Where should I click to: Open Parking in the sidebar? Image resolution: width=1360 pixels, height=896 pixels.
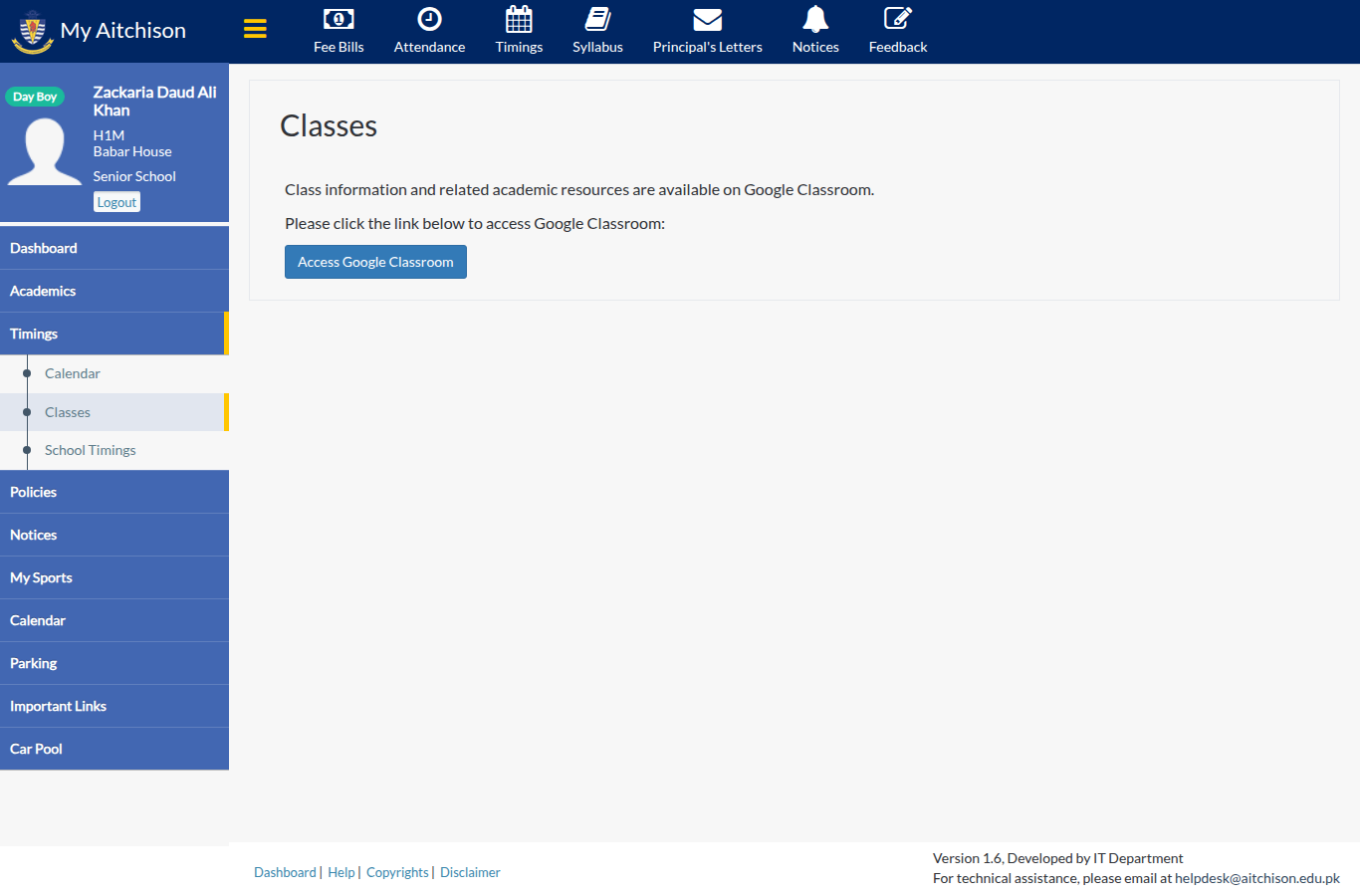tap(114, 663)
